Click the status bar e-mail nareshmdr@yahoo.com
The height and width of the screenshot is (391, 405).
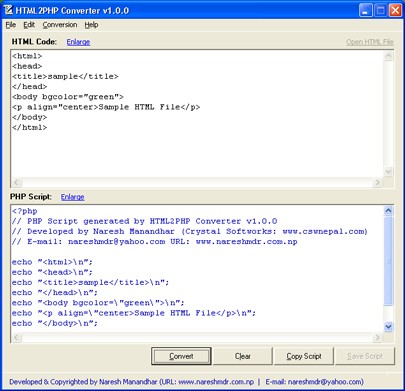(324, 382)
